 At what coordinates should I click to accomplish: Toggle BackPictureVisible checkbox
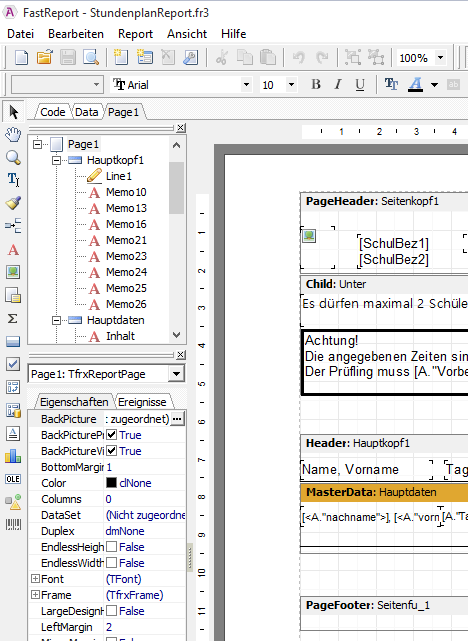pyautogui.click(x=112, y=450)
